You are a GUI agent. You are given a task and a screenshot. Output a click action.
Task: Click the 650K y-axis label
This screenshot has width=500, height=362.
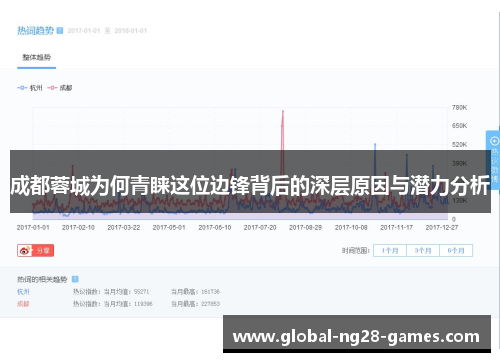[x=460, y=126]
